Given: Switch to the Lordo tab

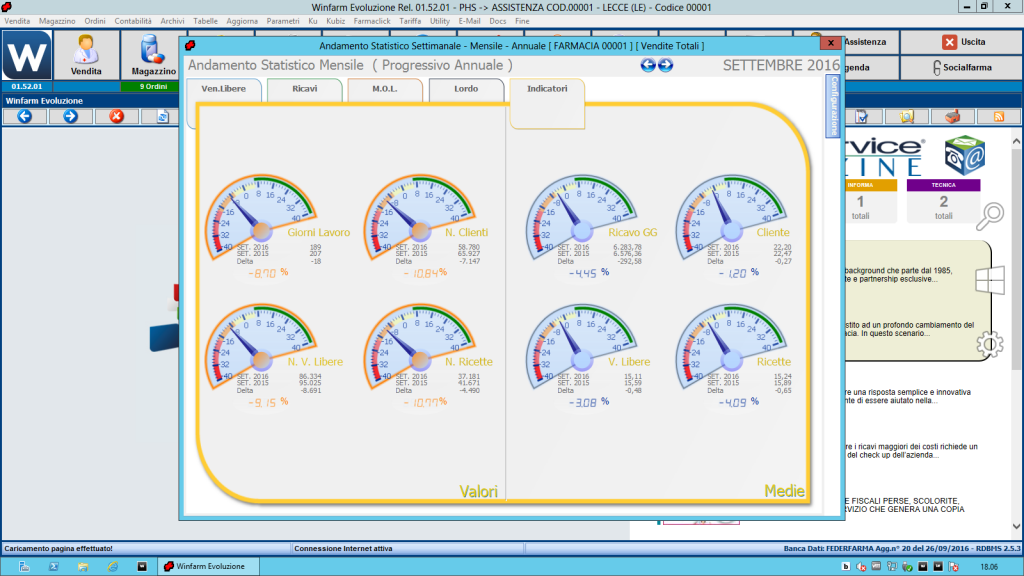Looking at the screenshot, I should pyautogui.click(x=466, y=89).
